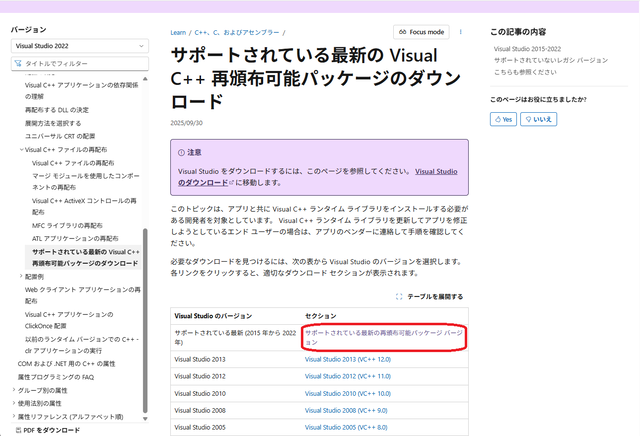Open Visual Studio 2005 (VC++ 8.0) link
Viewport: 640px width, 436px height.
pyautogui.click(x=346, y=427)
